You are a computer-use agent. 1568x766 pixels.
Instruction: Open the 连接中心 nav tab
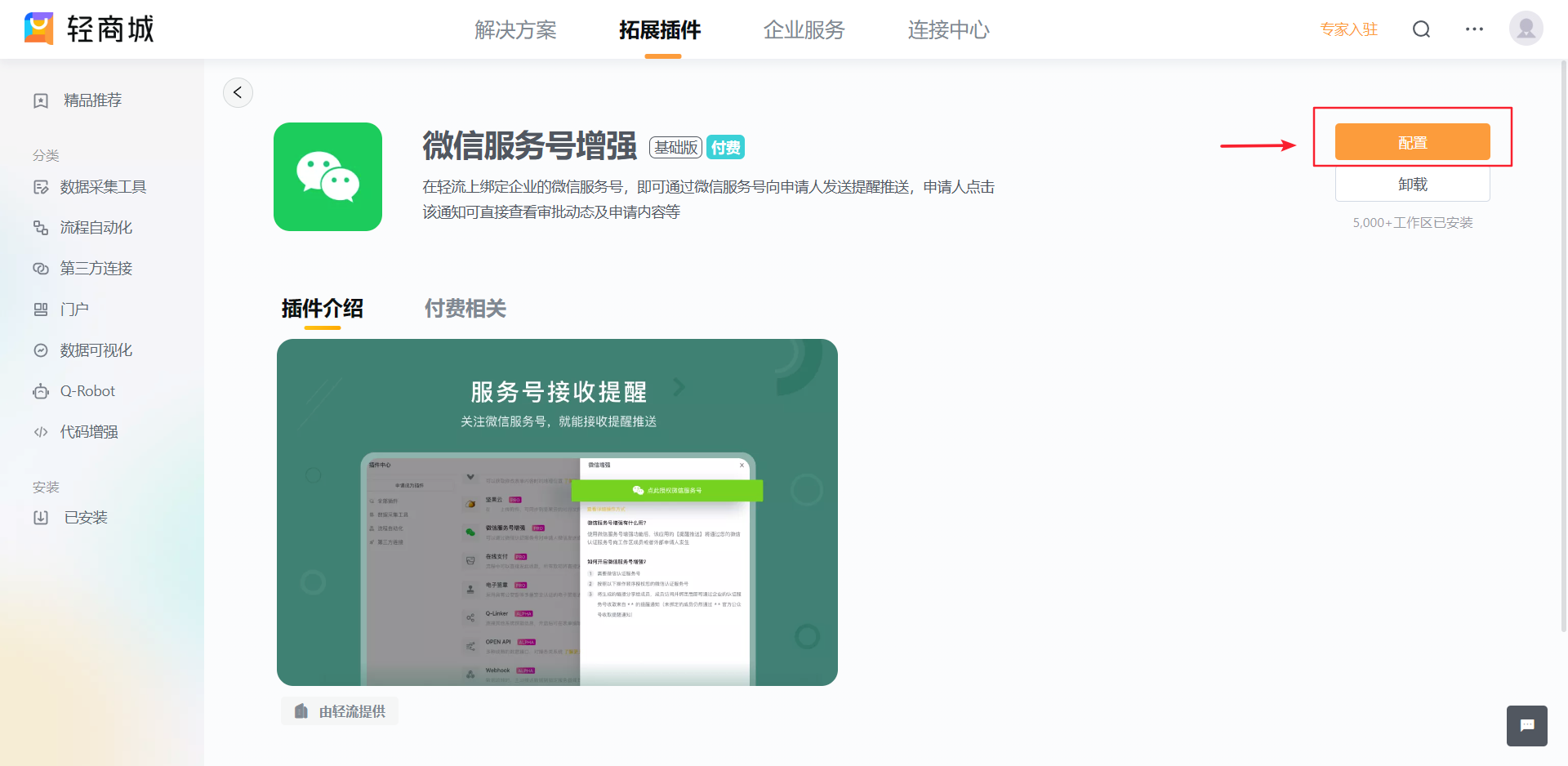(949, 30)
